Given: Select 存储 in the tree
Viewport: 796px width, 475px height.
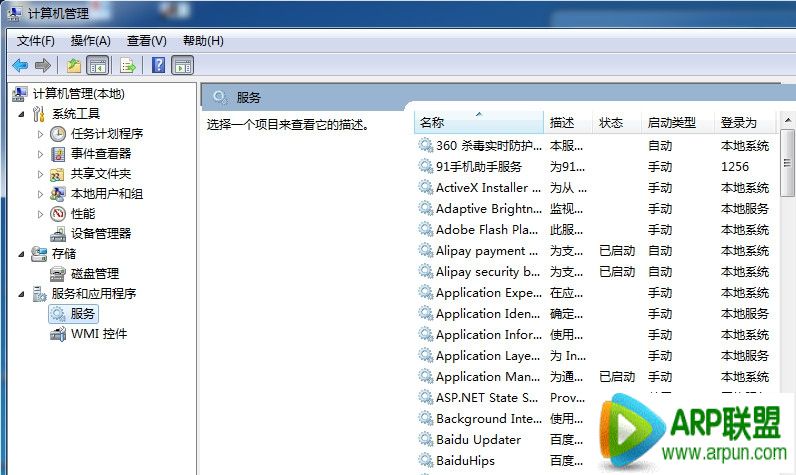Looking at the screenshot, I should pyautogui.click(x=63, y=254).
